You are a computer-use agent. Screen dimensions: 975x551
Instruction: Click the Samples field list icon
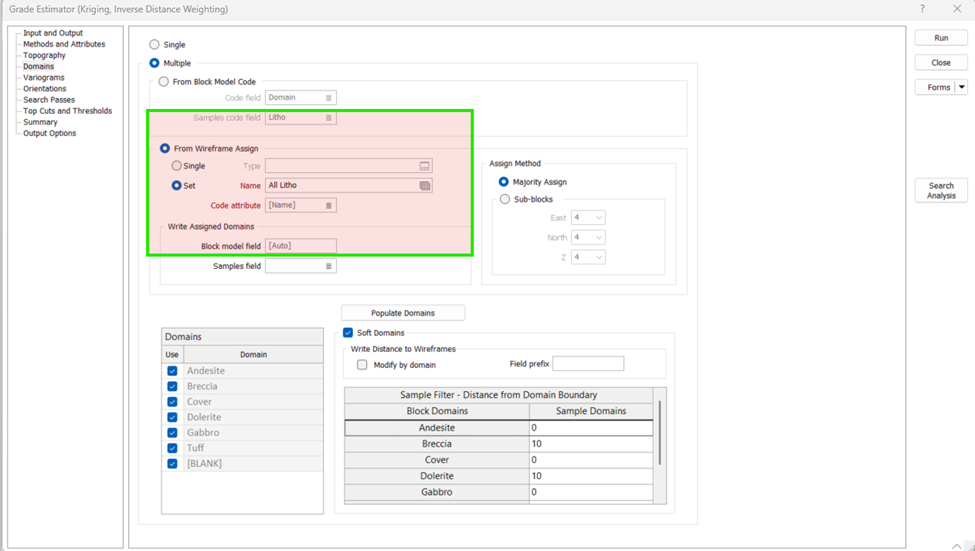click(x=328, y=267)
